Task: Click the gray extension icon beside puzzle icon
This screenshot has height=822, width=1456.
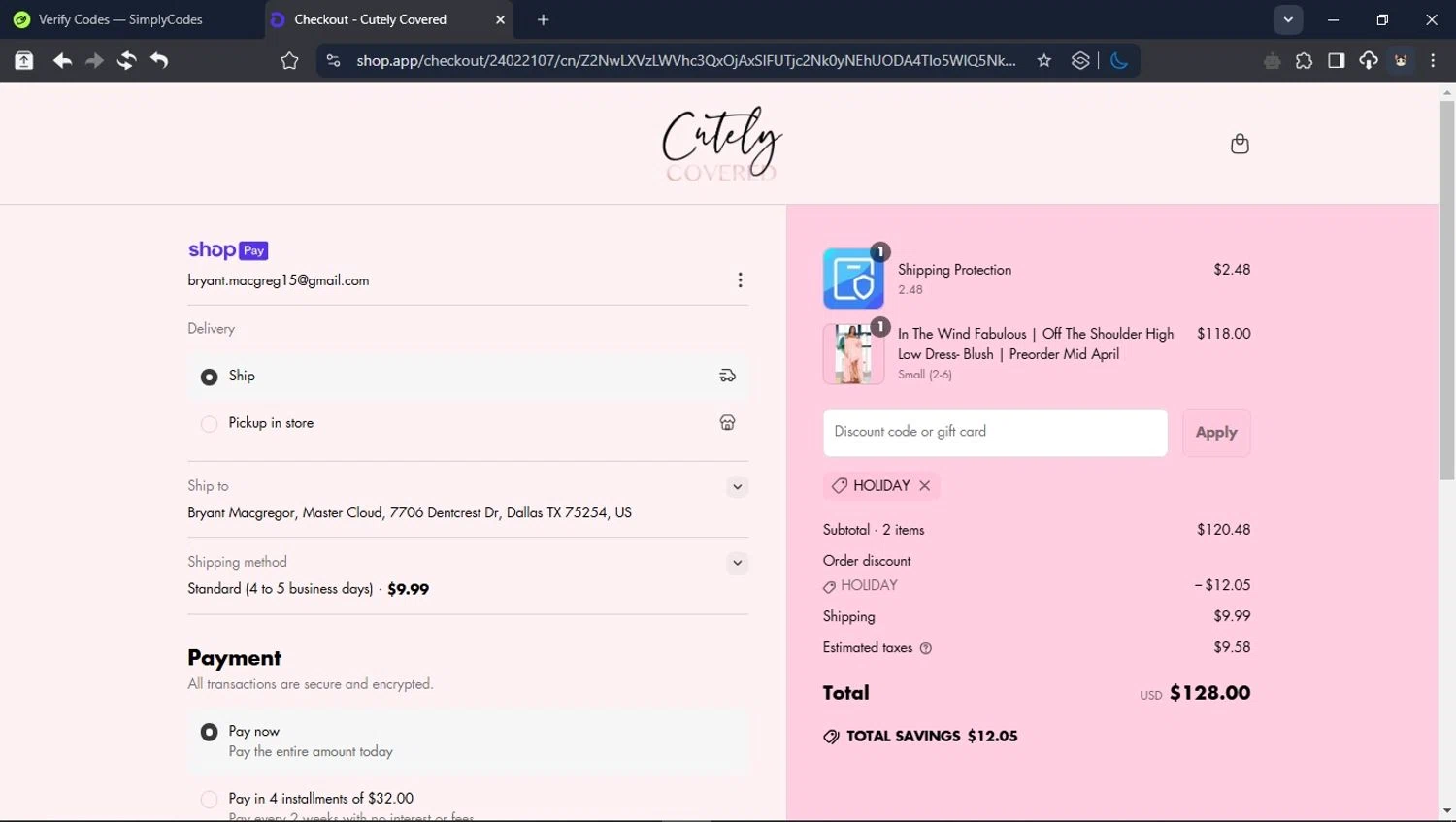Action: (x=1272, y=61)
